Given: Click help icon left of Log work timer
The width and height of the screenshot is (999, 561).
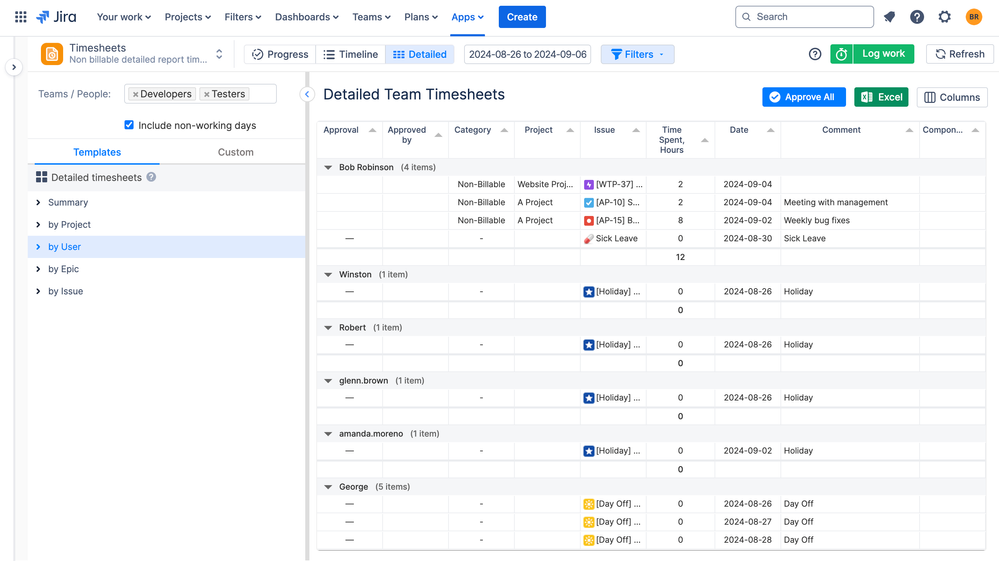Looking at the screenshot, I should point(815,54).
